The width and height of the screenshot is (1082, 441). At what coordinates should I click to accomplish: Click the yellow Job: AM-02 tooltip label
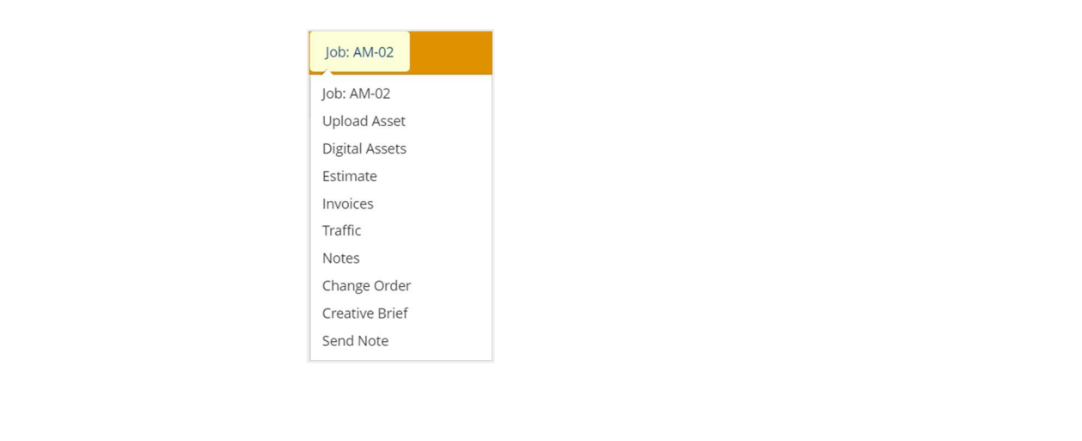point(360,52)
